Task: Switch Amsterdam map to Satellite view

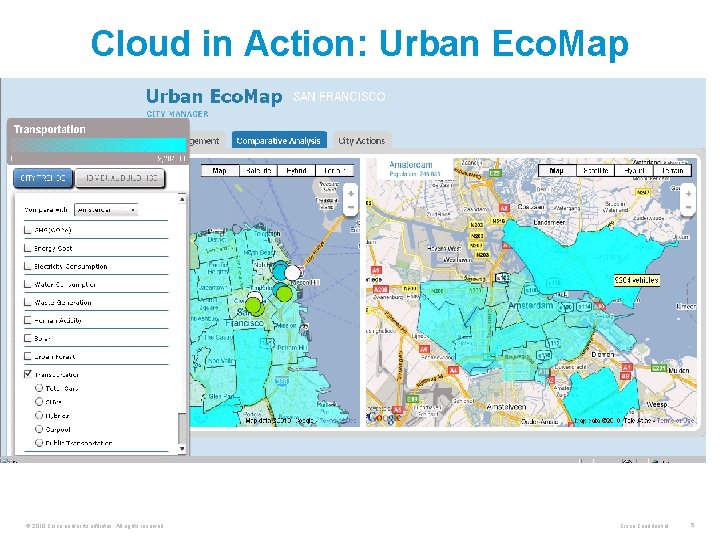Action: [x=595, y=170]
